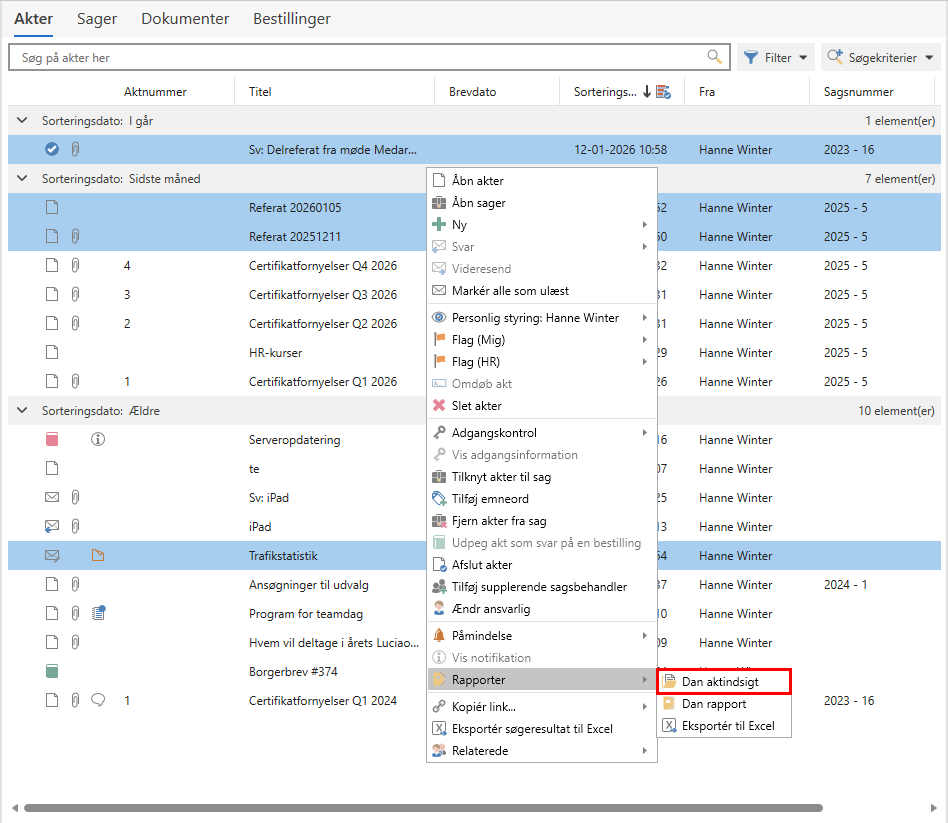The width and height of the screenshot is (948, 823).
Task: Click the red record icon on Serveropdatering row
Action: (x=52, y=440)
